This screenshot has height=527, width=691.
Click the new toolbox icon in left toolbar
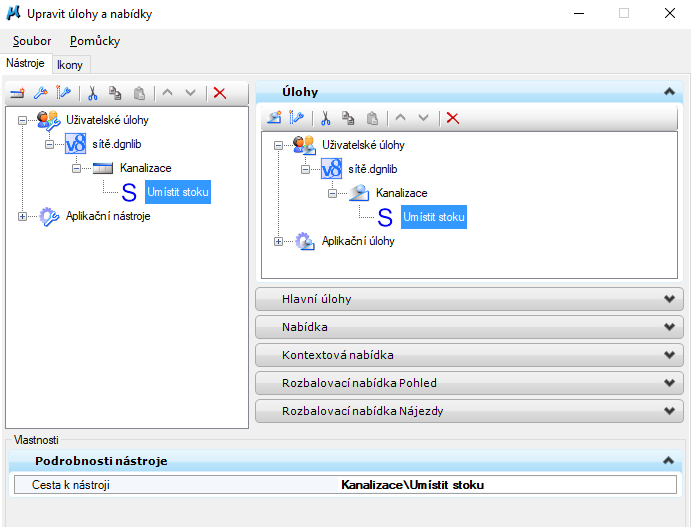(17, 93)
